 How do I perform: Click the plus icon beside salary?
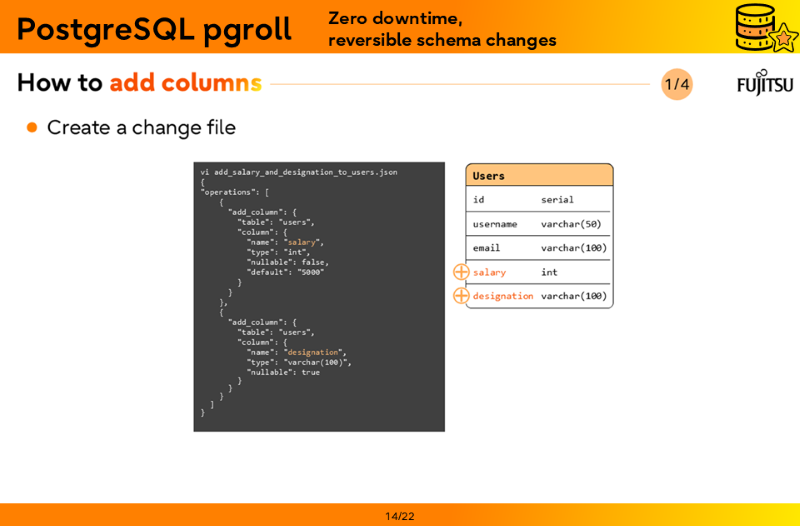point(461,272)
